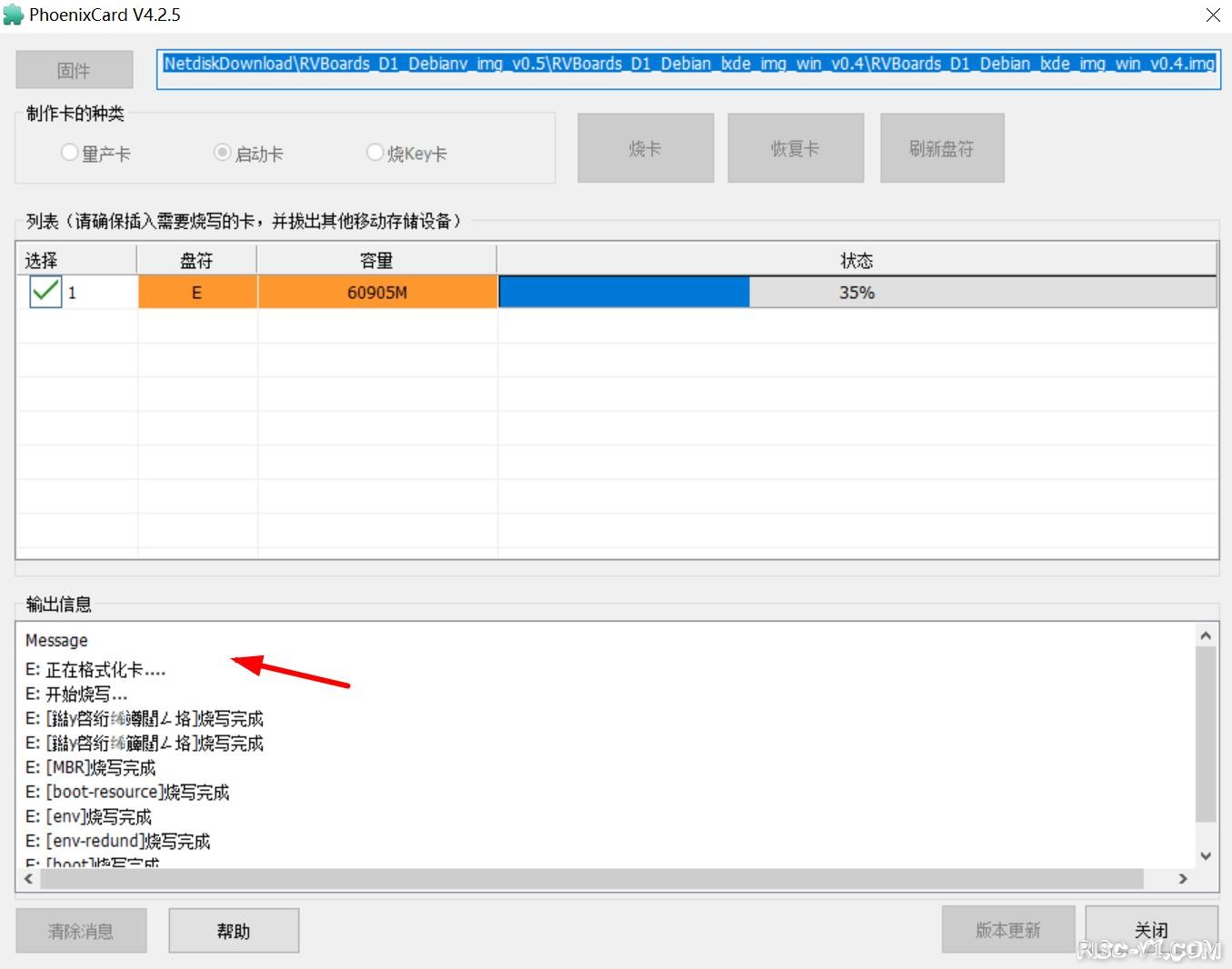Click the 60905M capacity cell
This screenshot has width=1232, height=969.
377,293
